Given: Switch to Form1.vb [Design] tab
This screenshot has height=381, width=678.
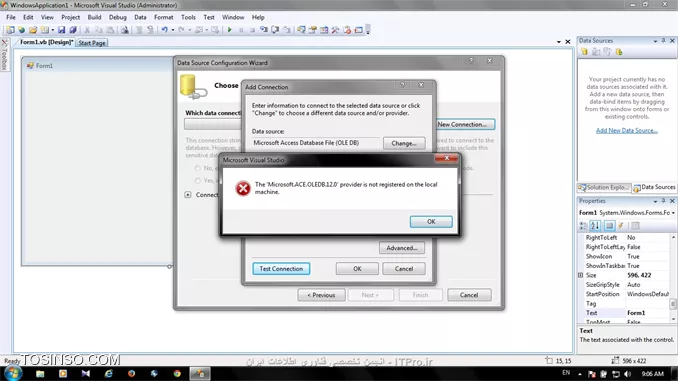Looking at the screenshot, I should coord(46,42).
